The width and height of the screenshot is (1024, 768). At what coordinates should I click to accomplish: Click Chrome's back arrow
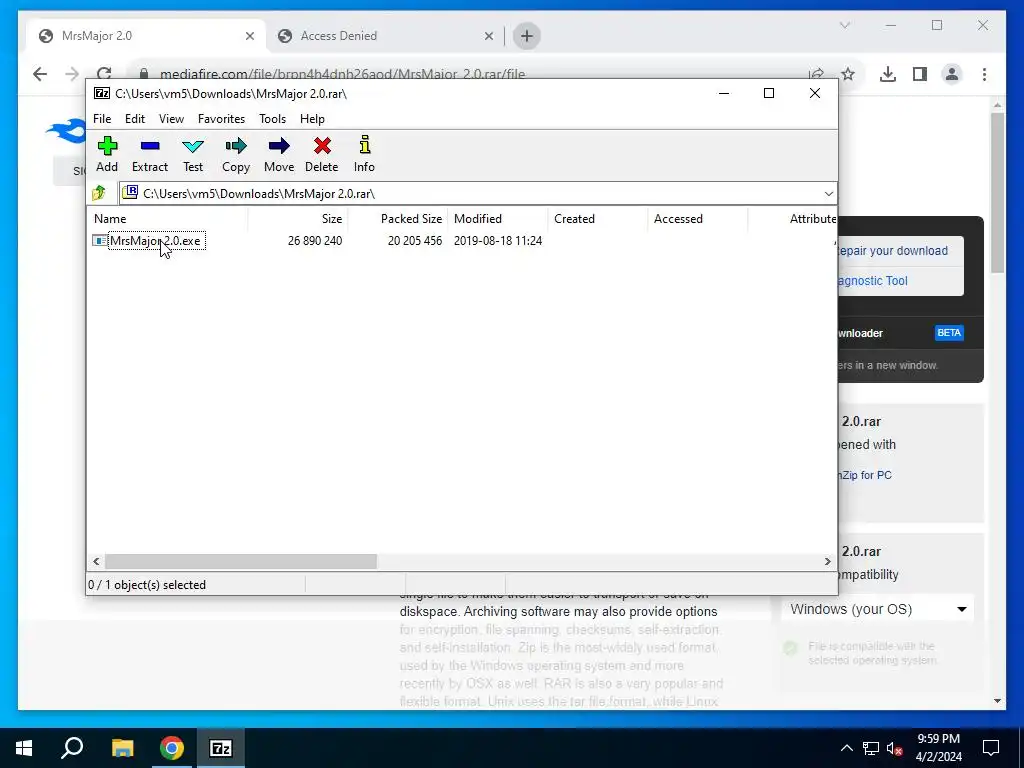40,74
